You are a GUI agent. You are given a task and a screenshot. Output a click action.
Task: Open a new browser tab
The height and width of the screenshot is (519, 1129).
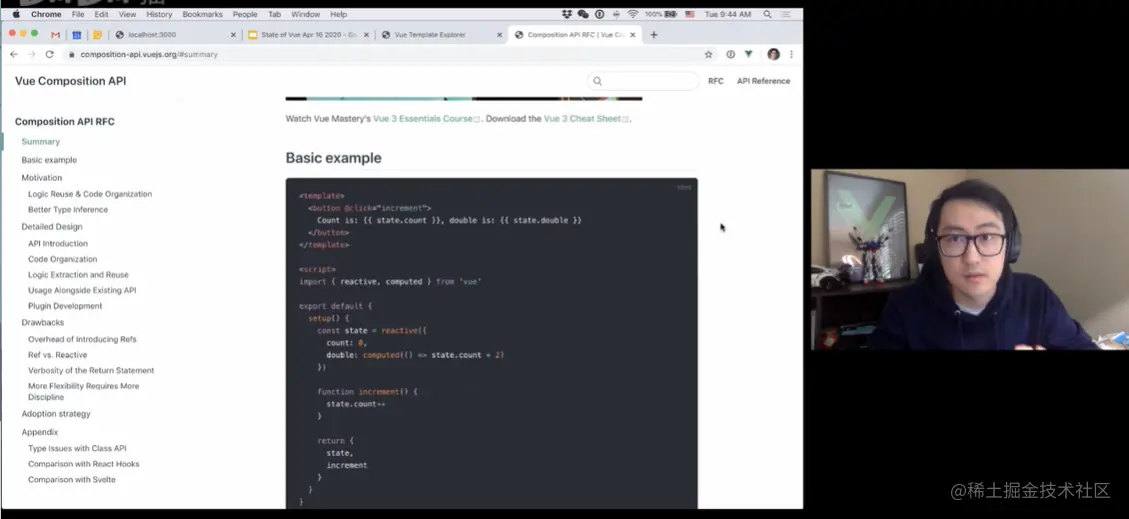click(x=654, y=35)
